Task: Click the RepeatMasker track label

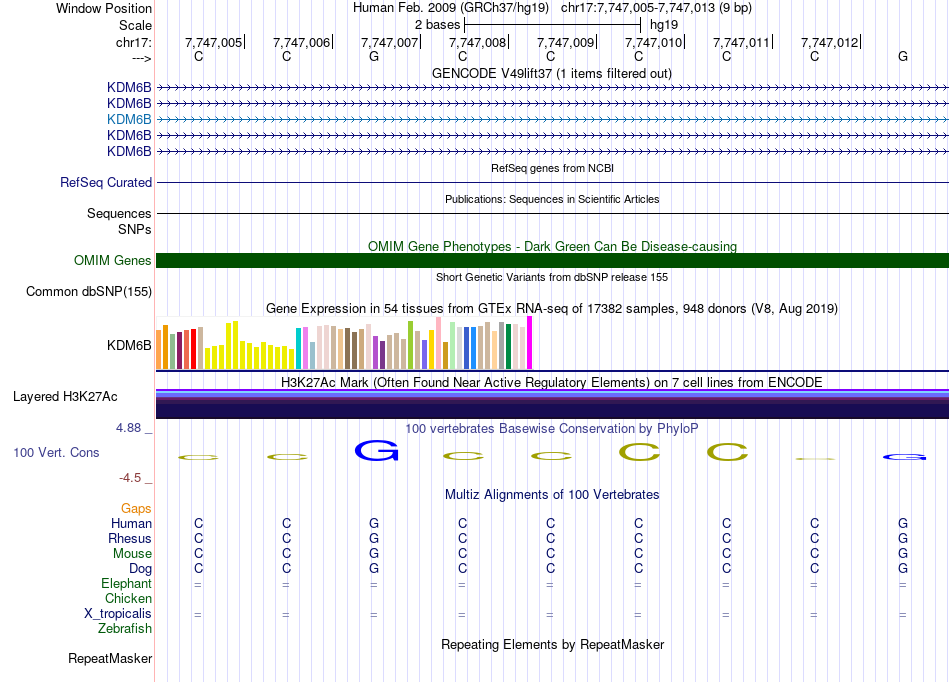Action: coord(110,658)
